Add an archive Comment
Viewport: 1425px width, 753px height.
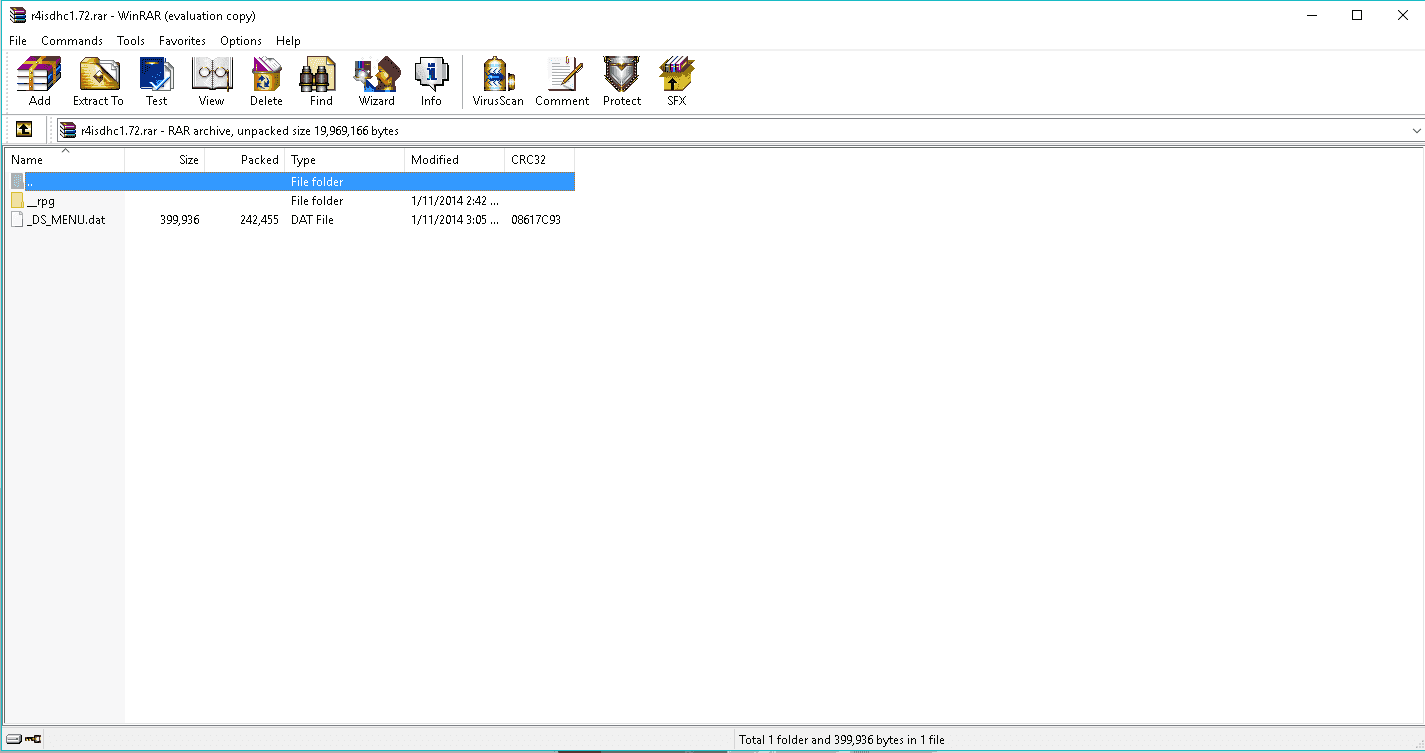(x=562, y=81)
